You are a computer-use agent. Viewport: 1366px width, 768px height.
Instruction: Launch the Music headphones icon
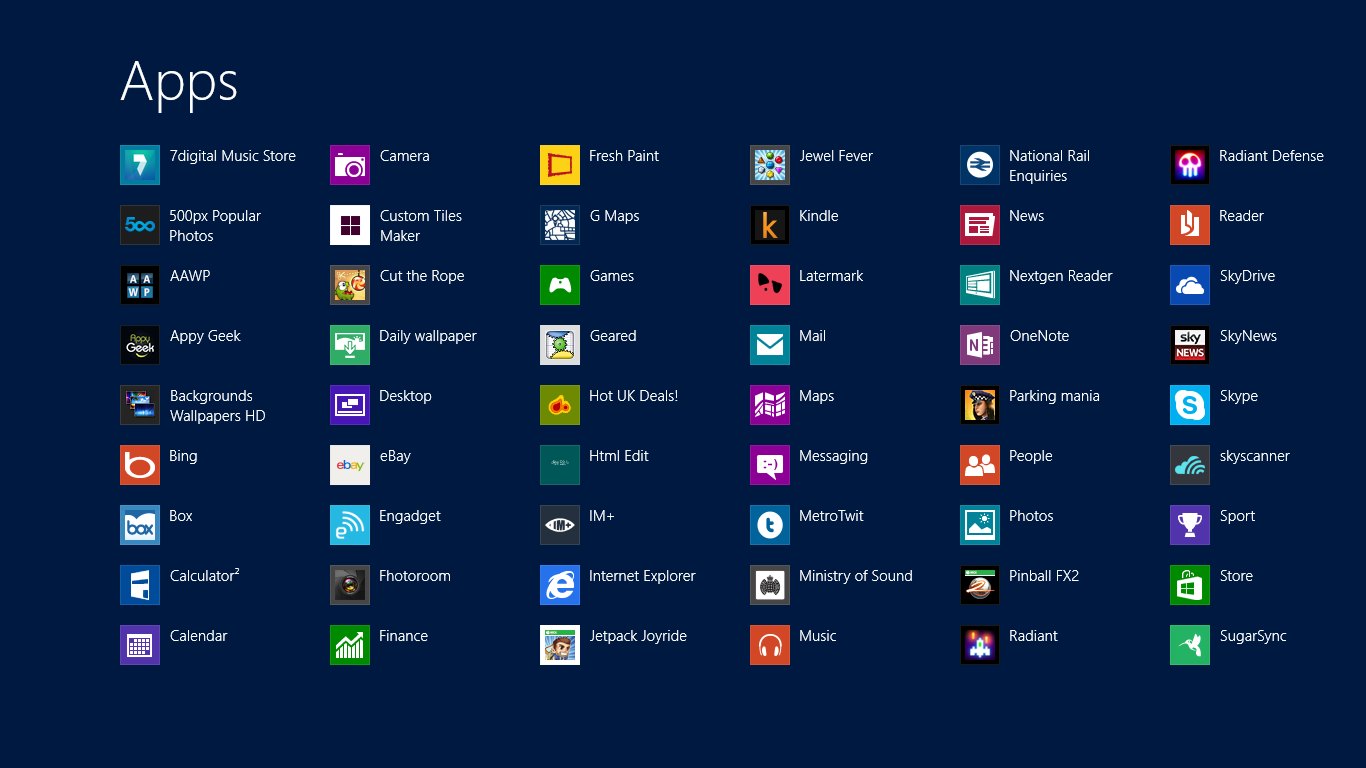pos(770,645)
